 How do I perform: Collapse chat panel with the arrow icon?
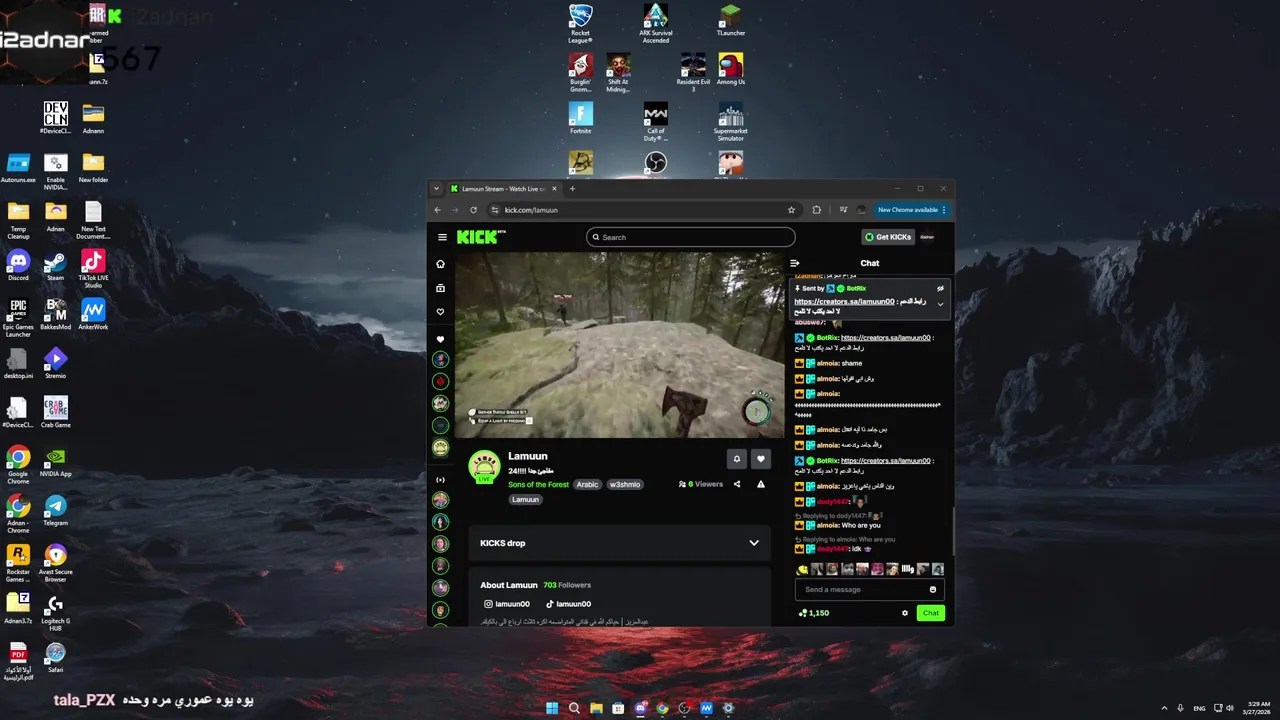[795, 263]
